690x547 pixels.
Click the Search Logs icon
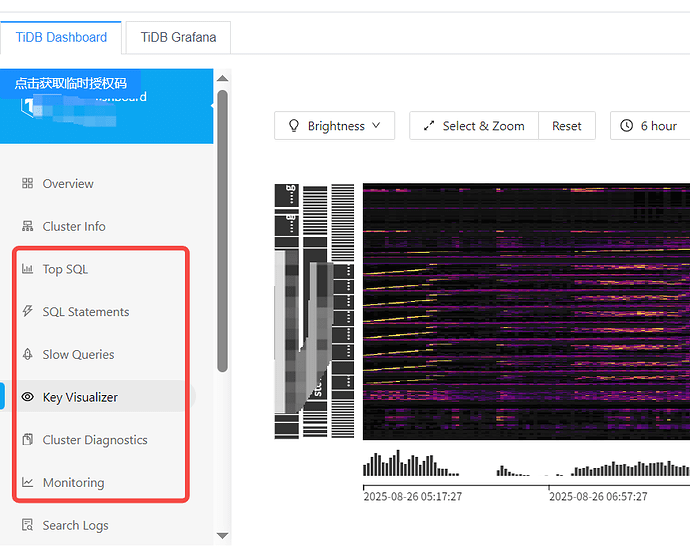click(x=27, y=525)
